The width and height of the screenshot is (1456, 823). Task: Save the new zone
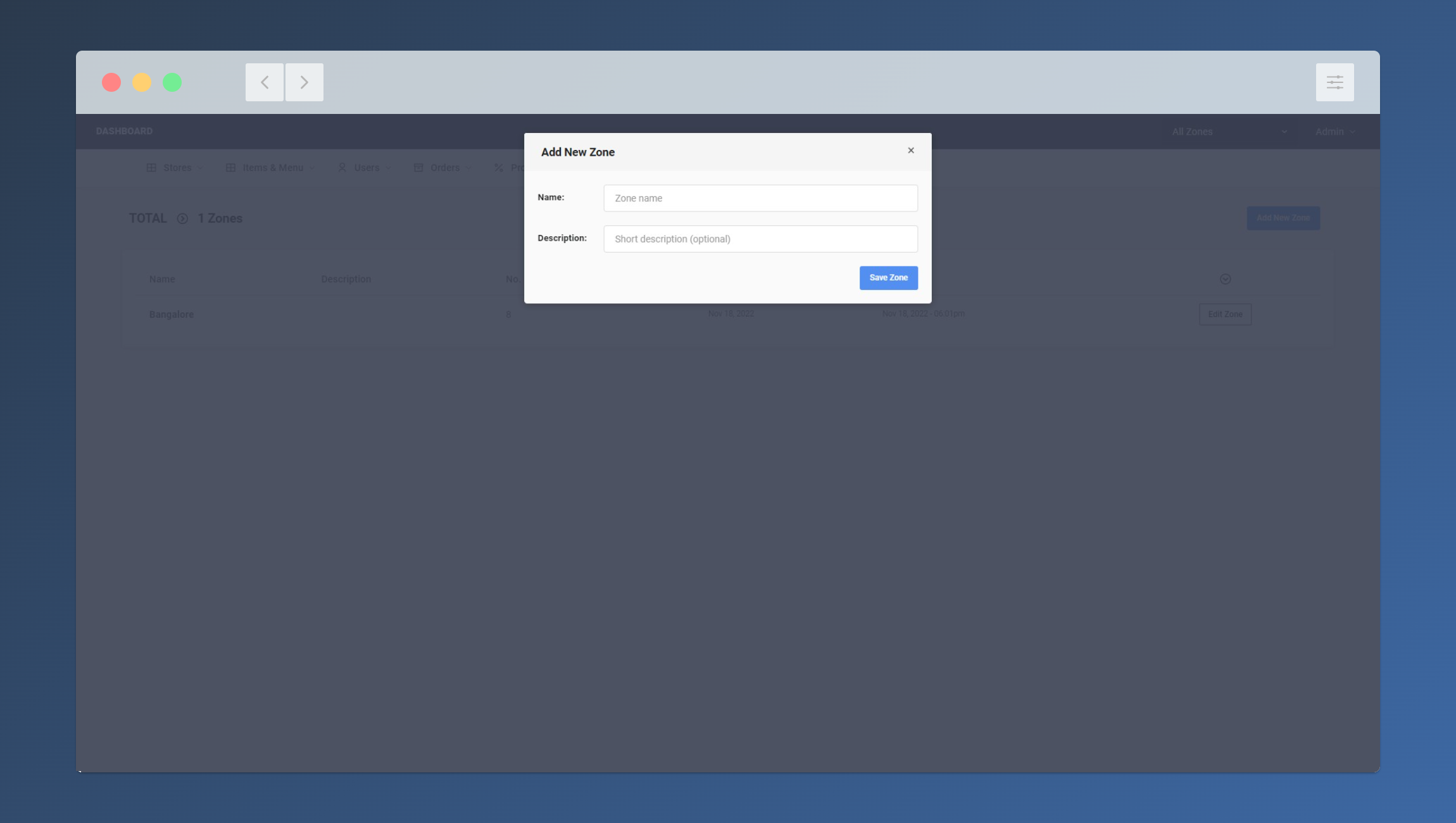[x=888, y=278]
